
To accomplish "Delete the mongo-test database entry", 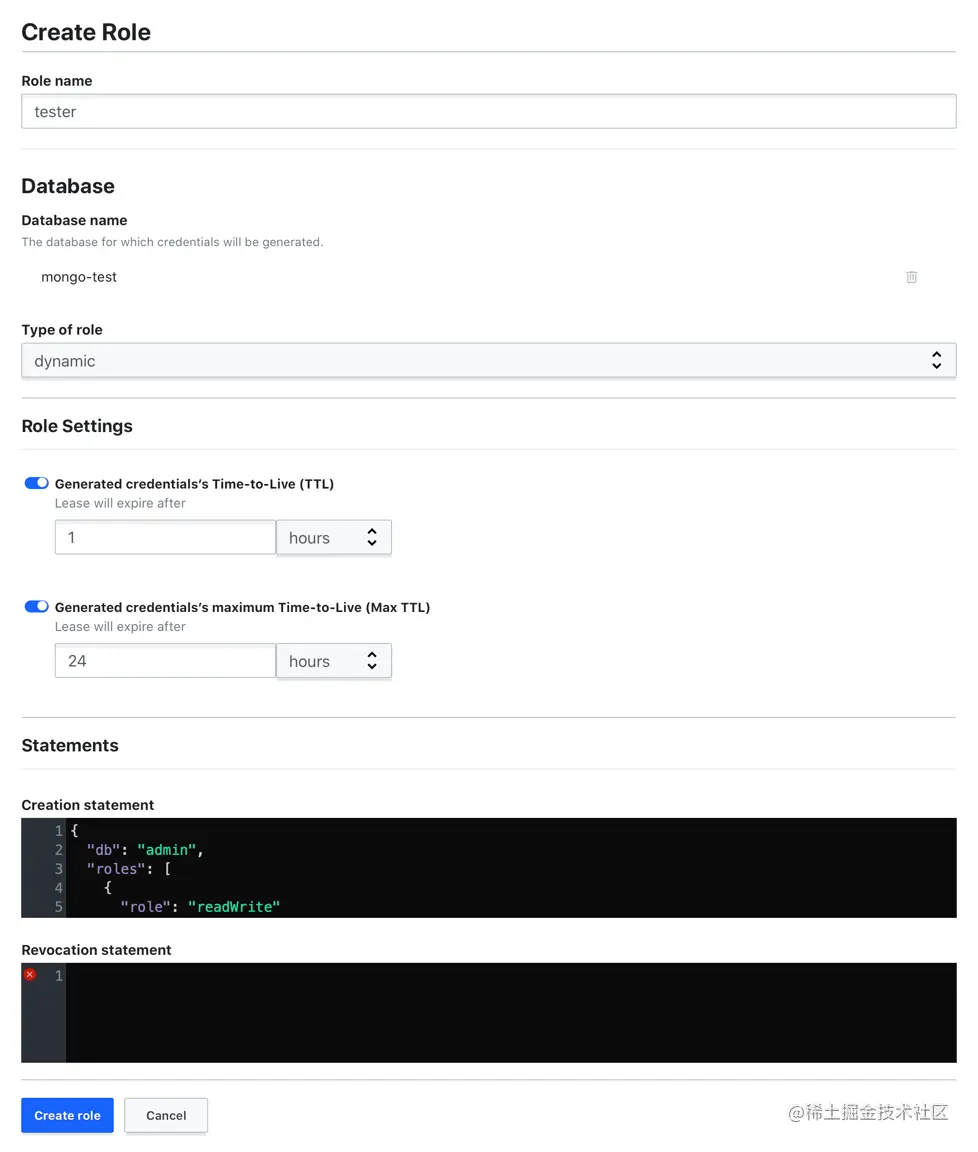I will [911, 277].
